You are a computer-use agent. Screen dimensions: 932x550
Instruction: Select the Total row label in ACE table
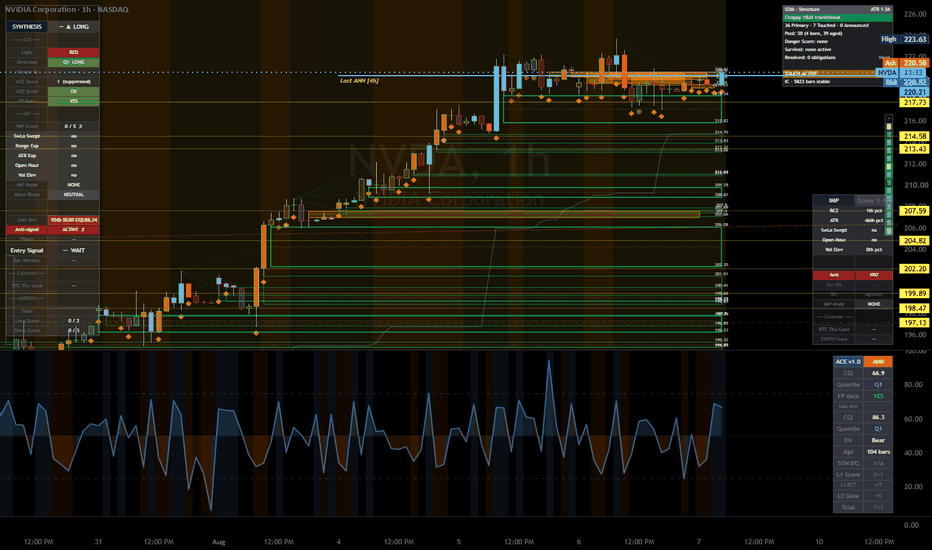(x=848, y=507)
